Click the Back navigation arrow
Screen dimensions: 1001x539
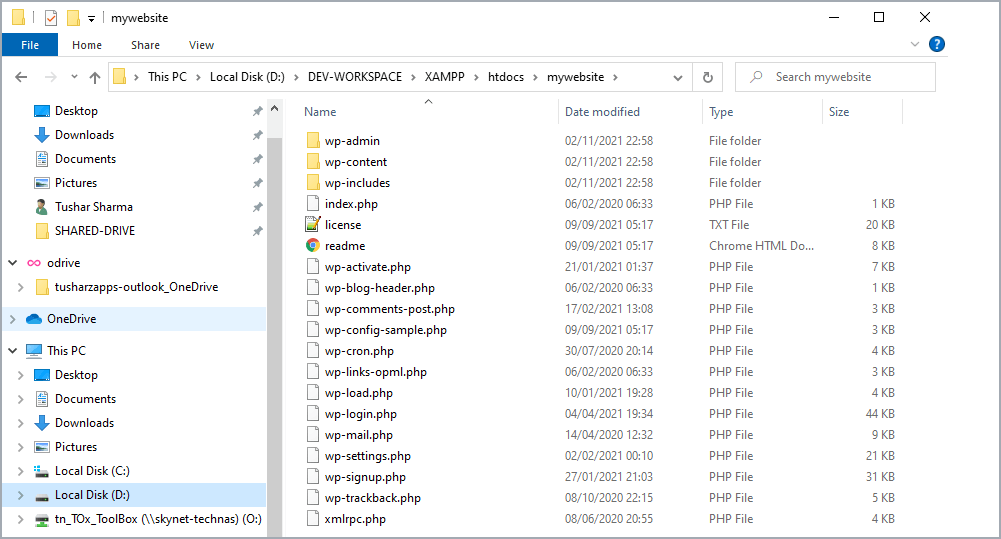[21, 77]
